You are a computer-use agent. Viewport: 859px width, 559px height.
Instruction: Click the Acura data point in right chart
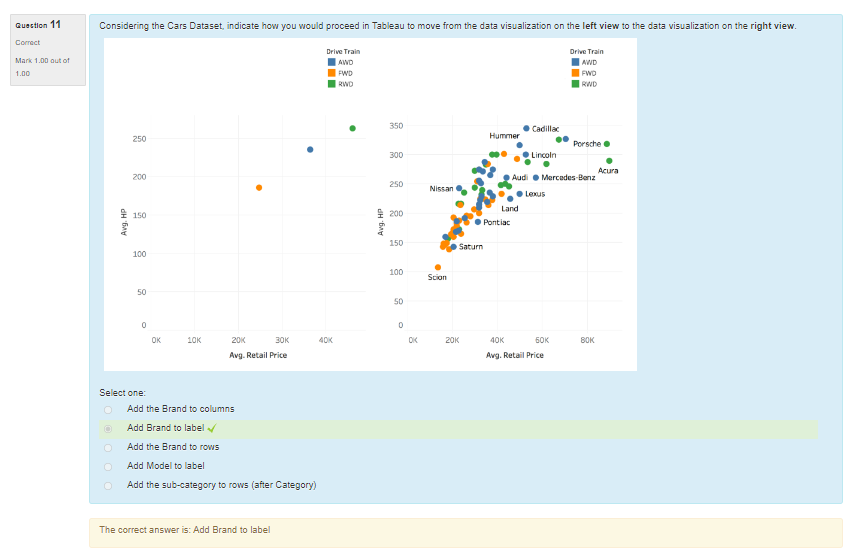[609, 160]
